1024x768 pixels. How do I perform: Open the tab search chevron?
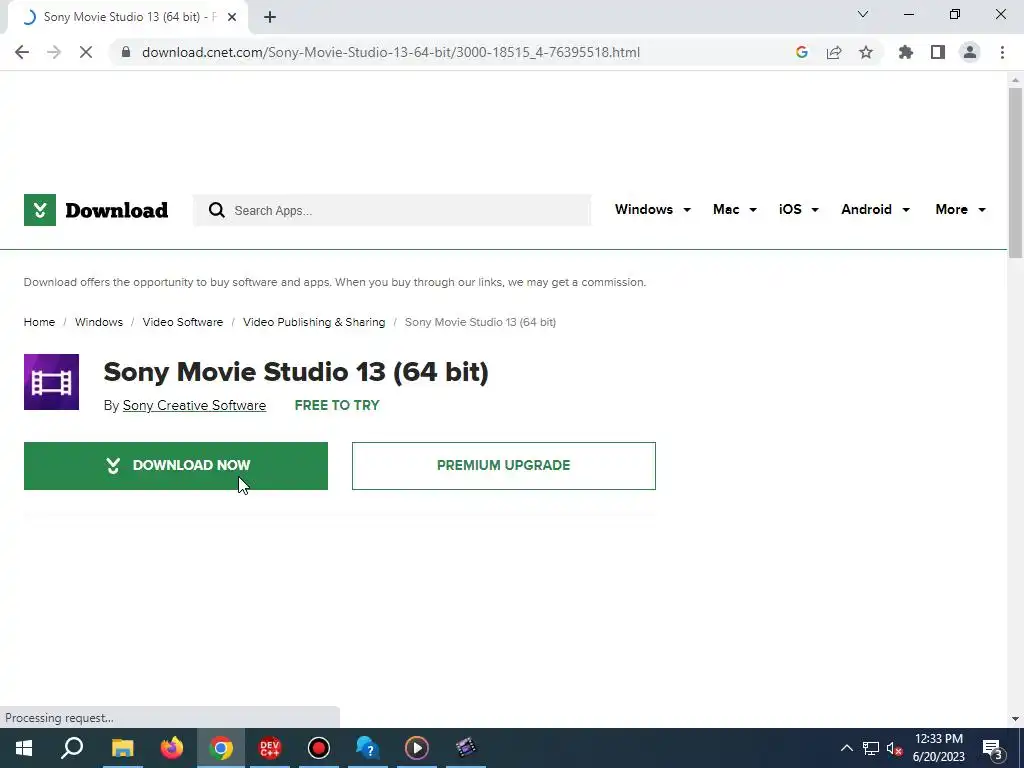863,14
